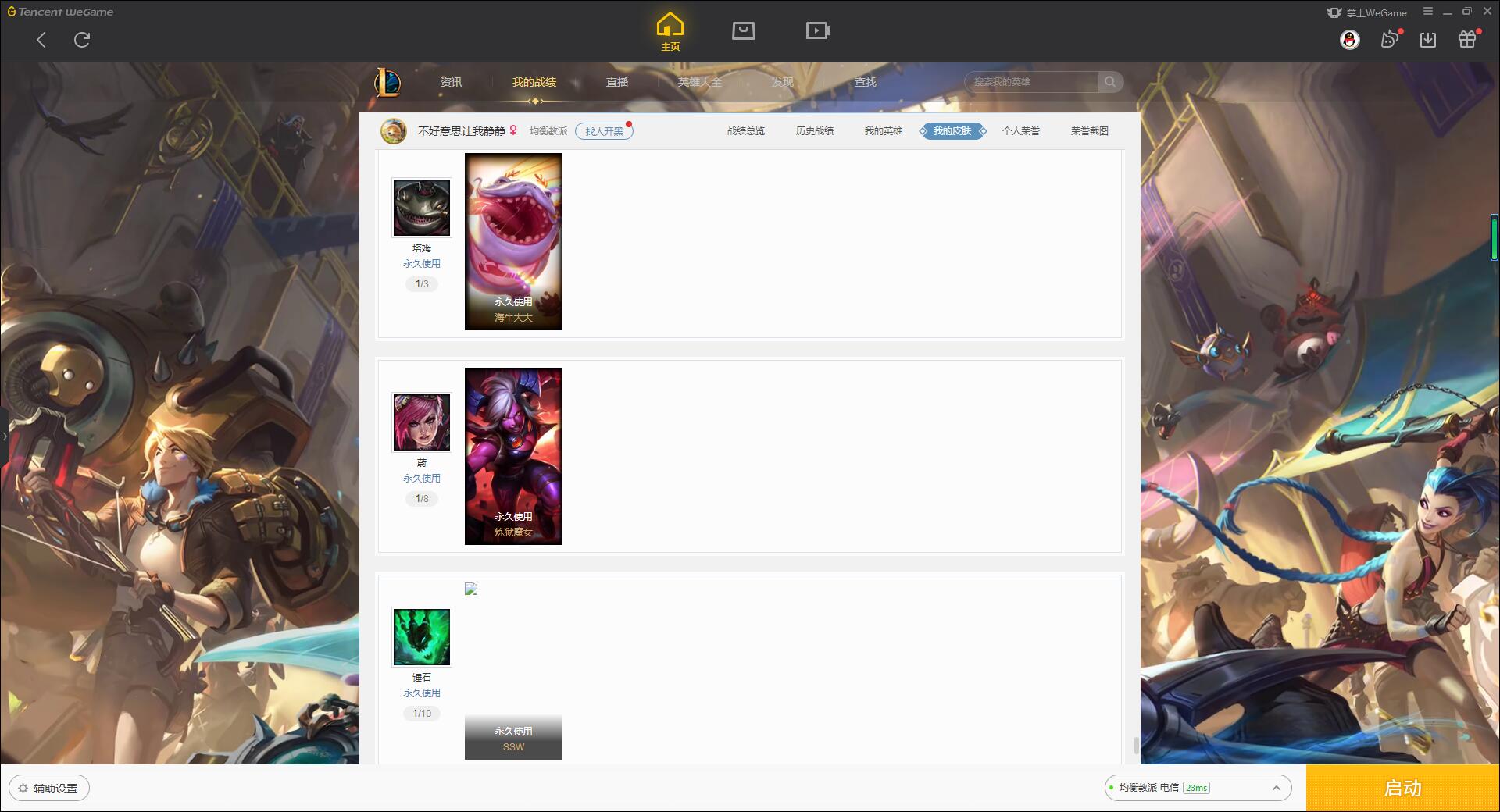This screenshot has width=1500, height=812.
Task: Click the 1/3 skin count badge
Action: coord(422,284)
